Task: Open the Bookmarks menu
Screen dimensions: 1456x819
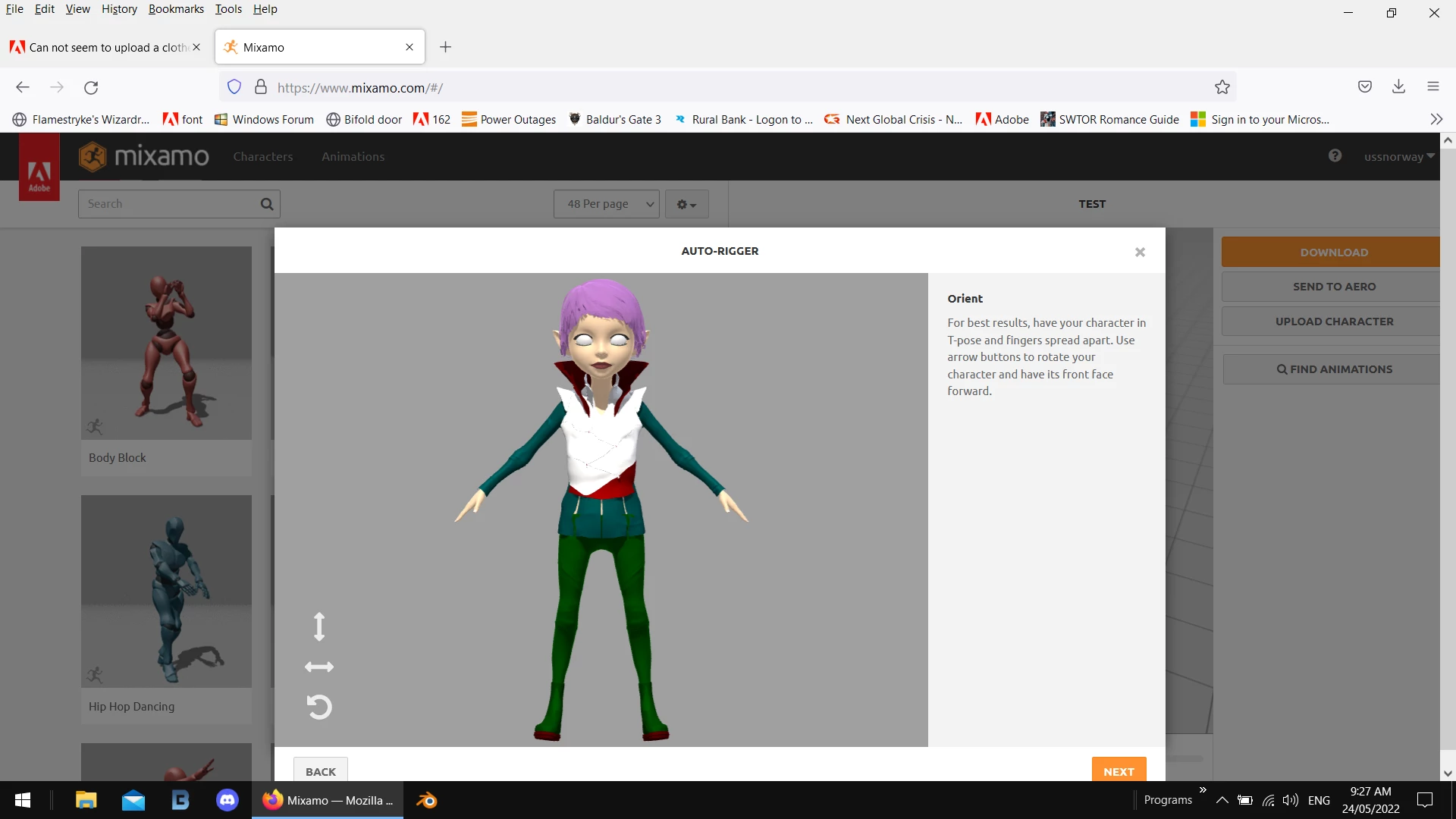Action: 176,9
